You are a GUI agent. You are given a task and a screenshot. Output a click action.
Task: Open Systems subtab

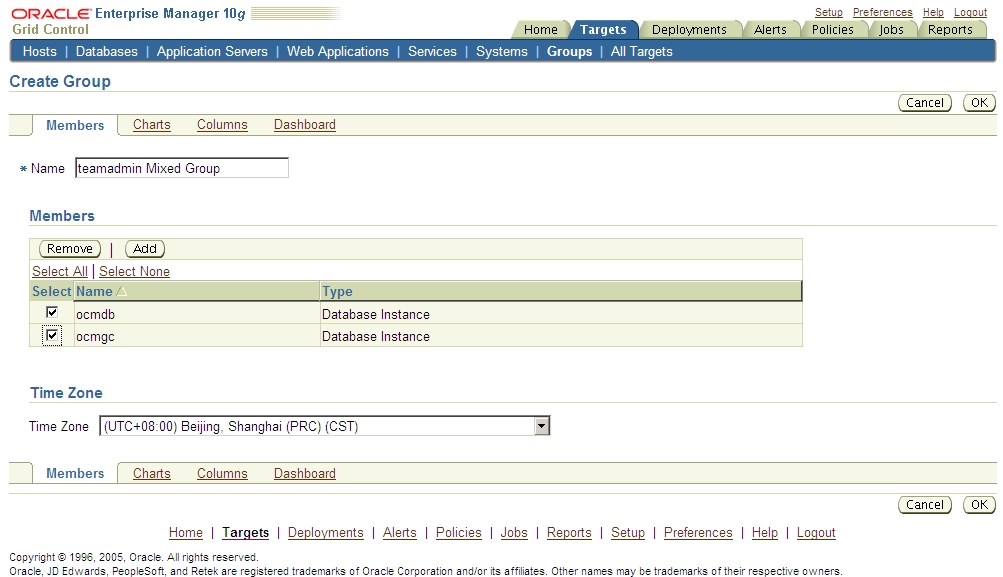coord(502,51)
